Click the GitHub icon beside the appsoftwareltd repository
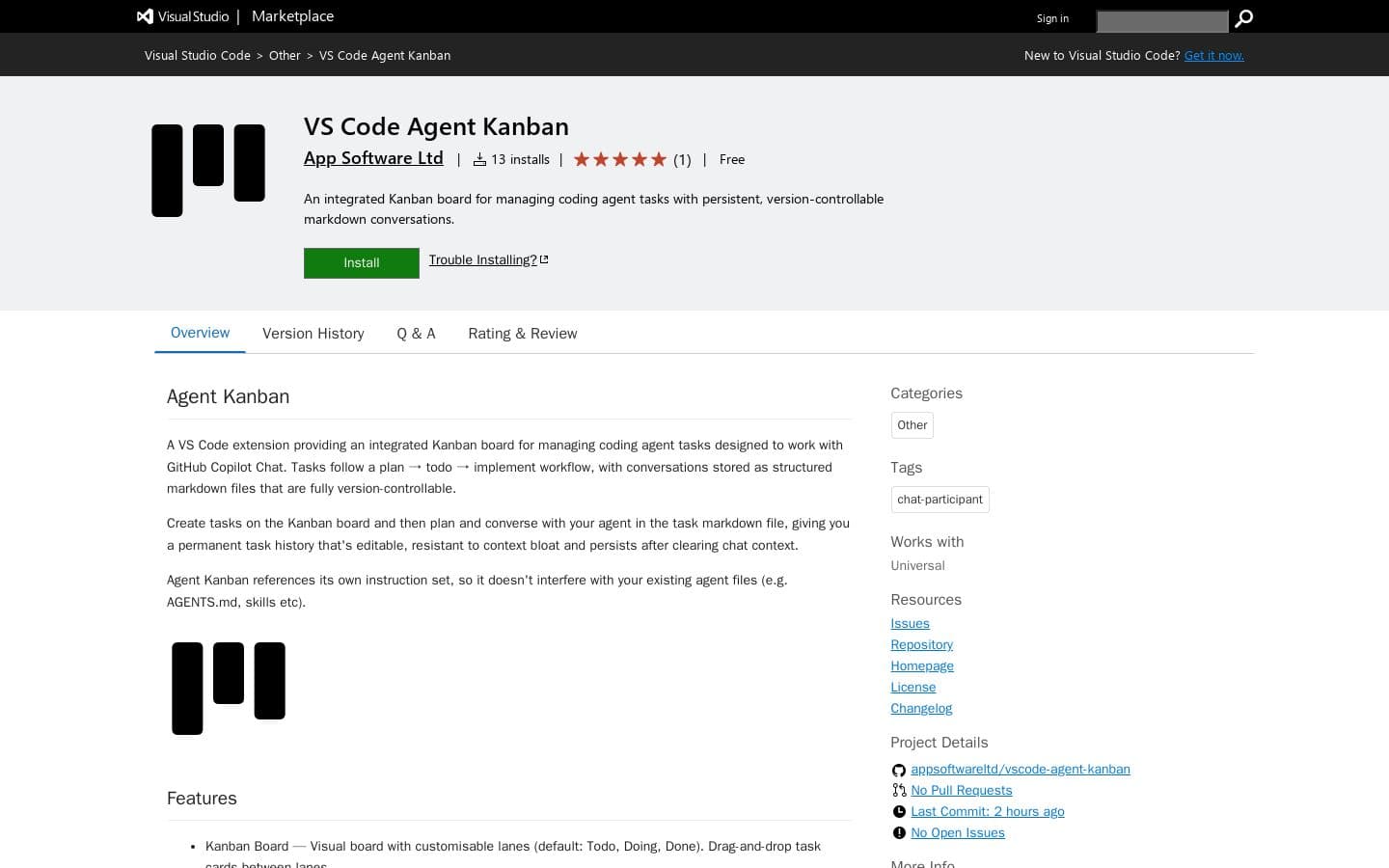 [899, 770]
